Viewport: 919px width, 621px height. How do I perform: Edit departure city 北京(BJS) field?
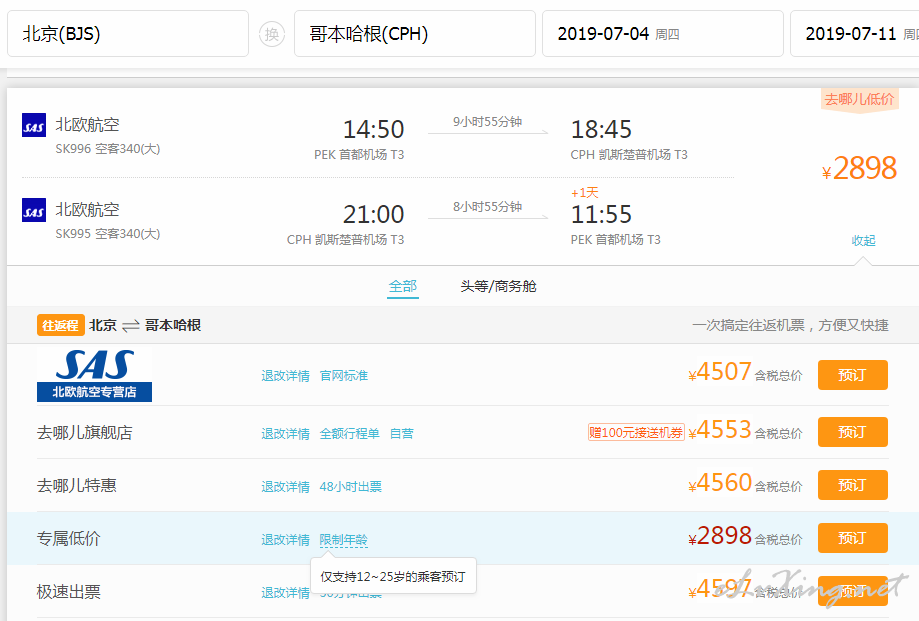pos(128,33)
